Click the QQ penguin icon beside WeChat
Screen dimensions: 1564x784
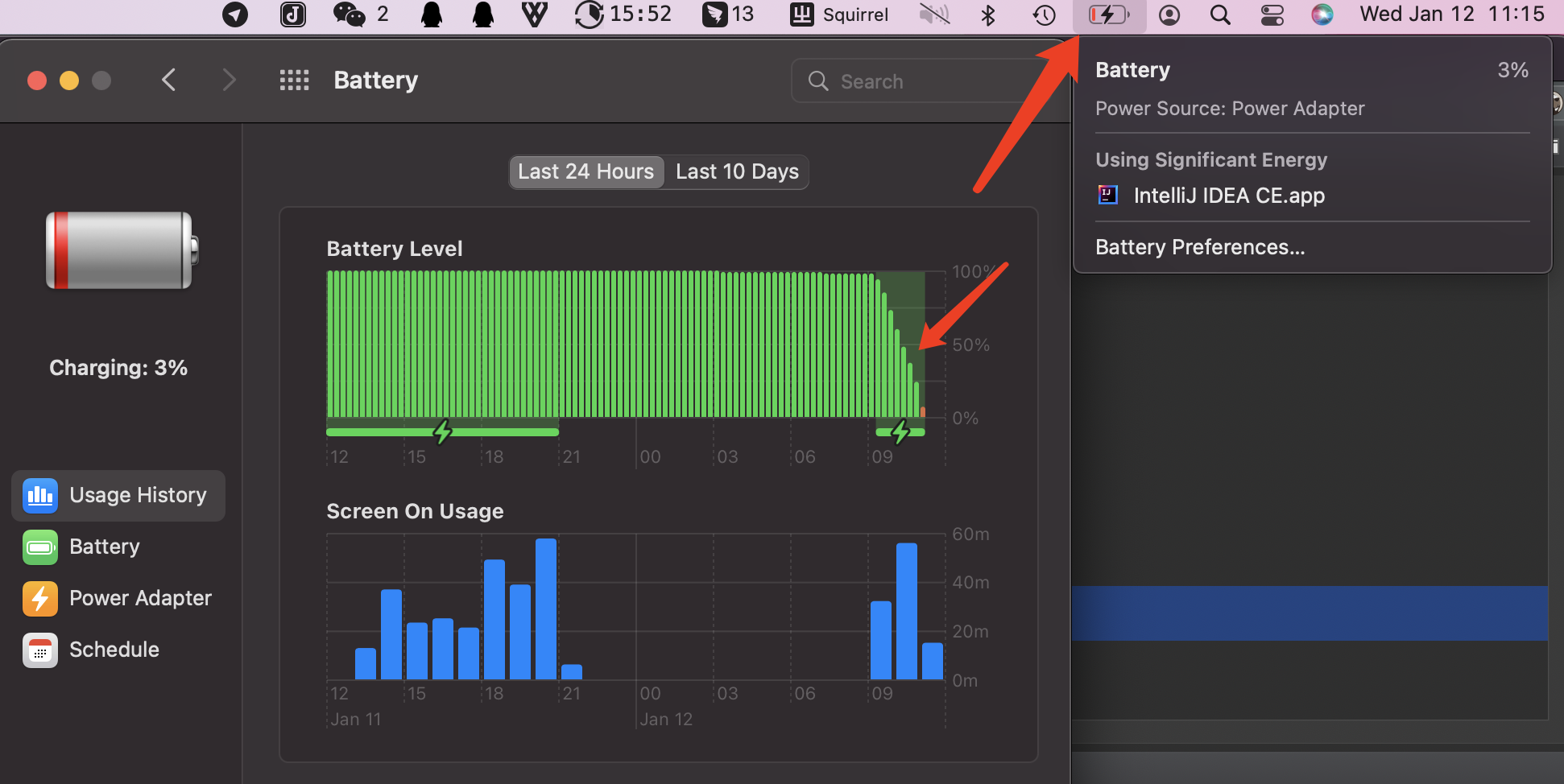click(x=432, y=14)
